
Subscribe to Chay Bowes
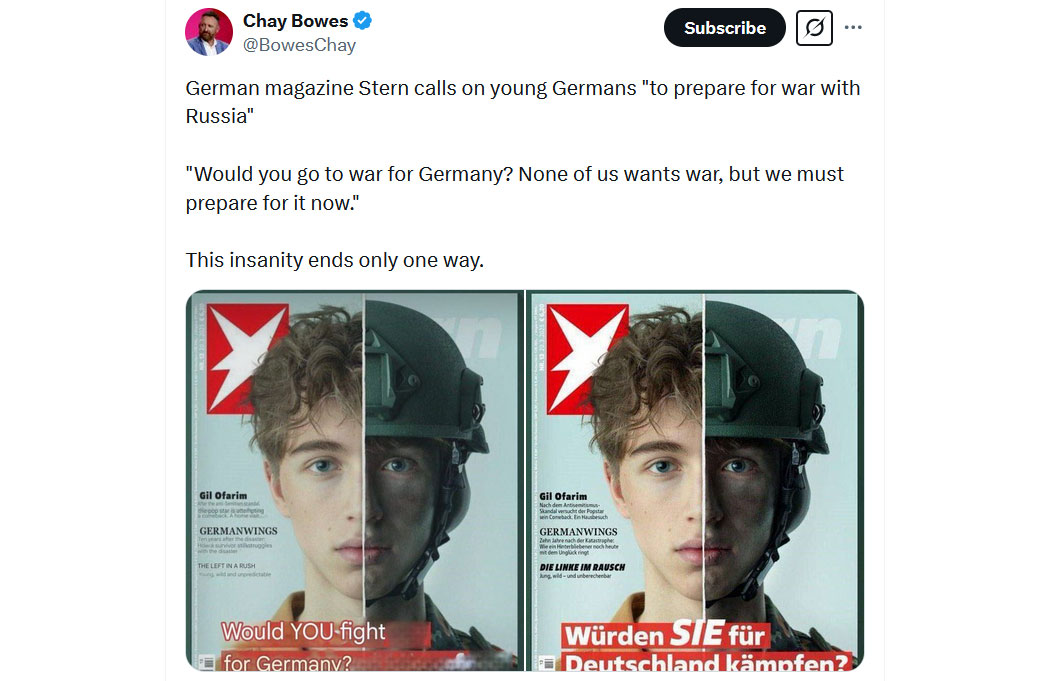[725, 28]
